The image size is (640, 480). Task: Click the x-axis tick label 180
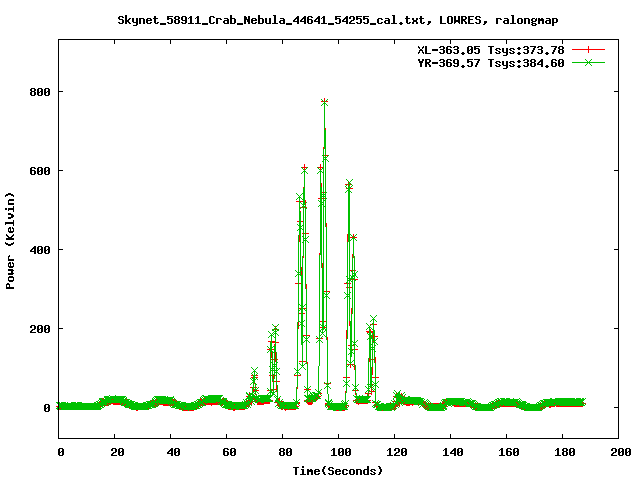564,452
